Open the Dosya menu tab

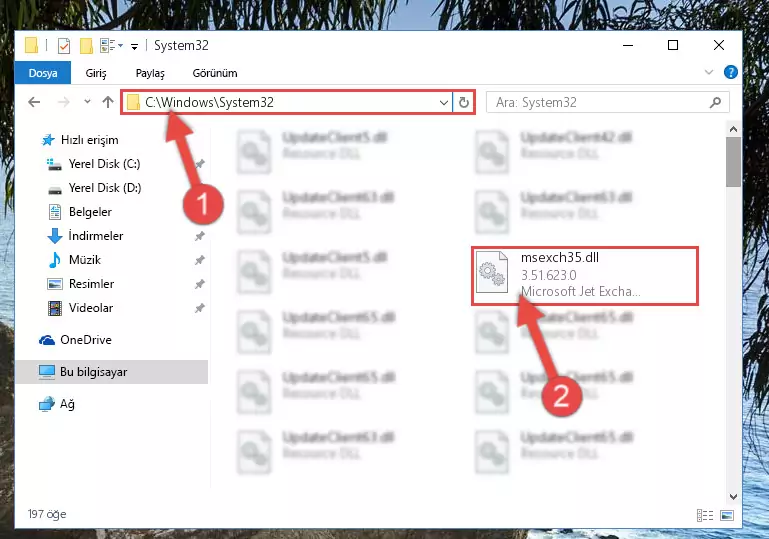pos(43,73)
